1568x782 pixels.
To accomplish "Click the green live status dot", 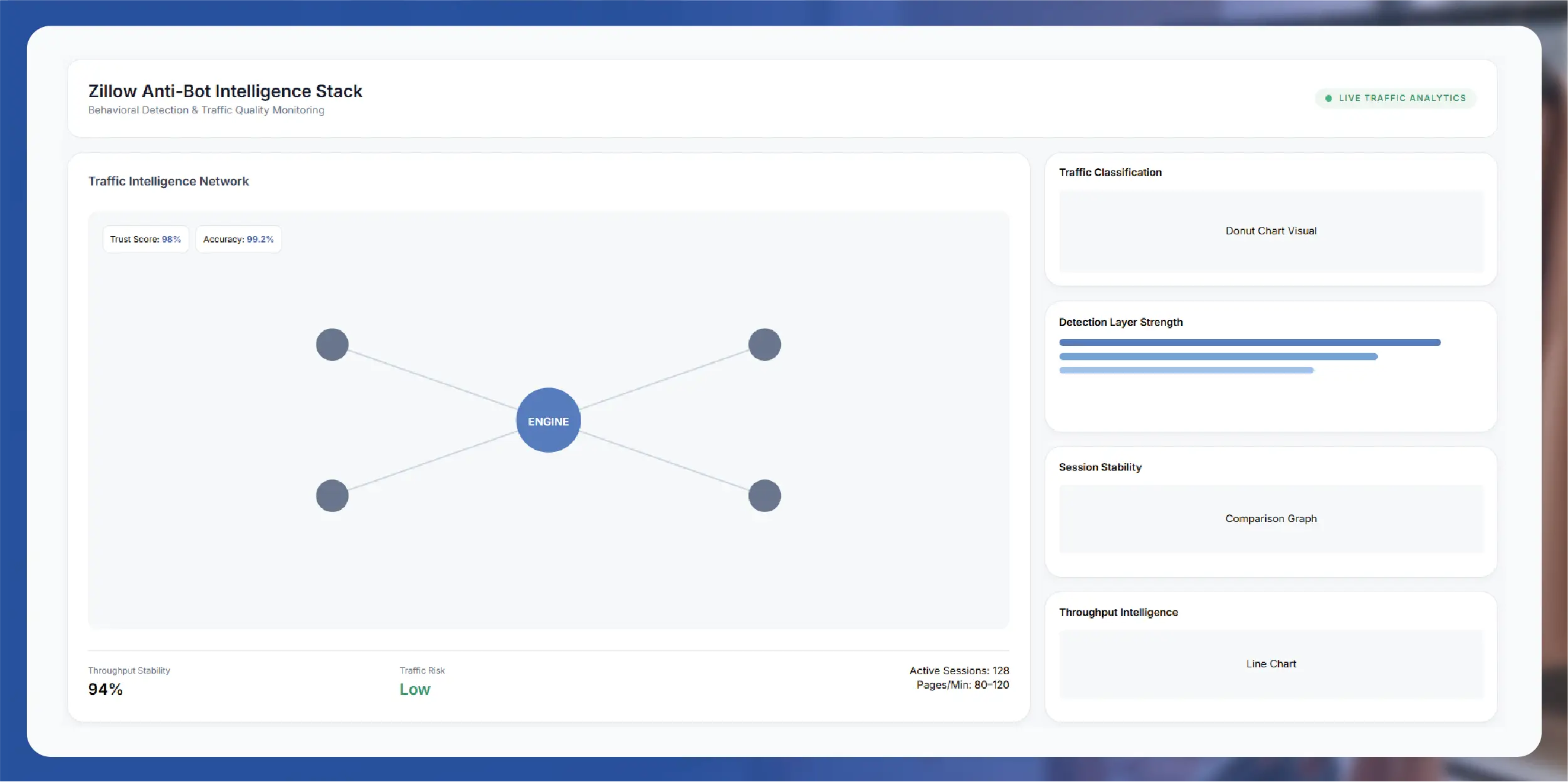I will [x=1329, y=98].
